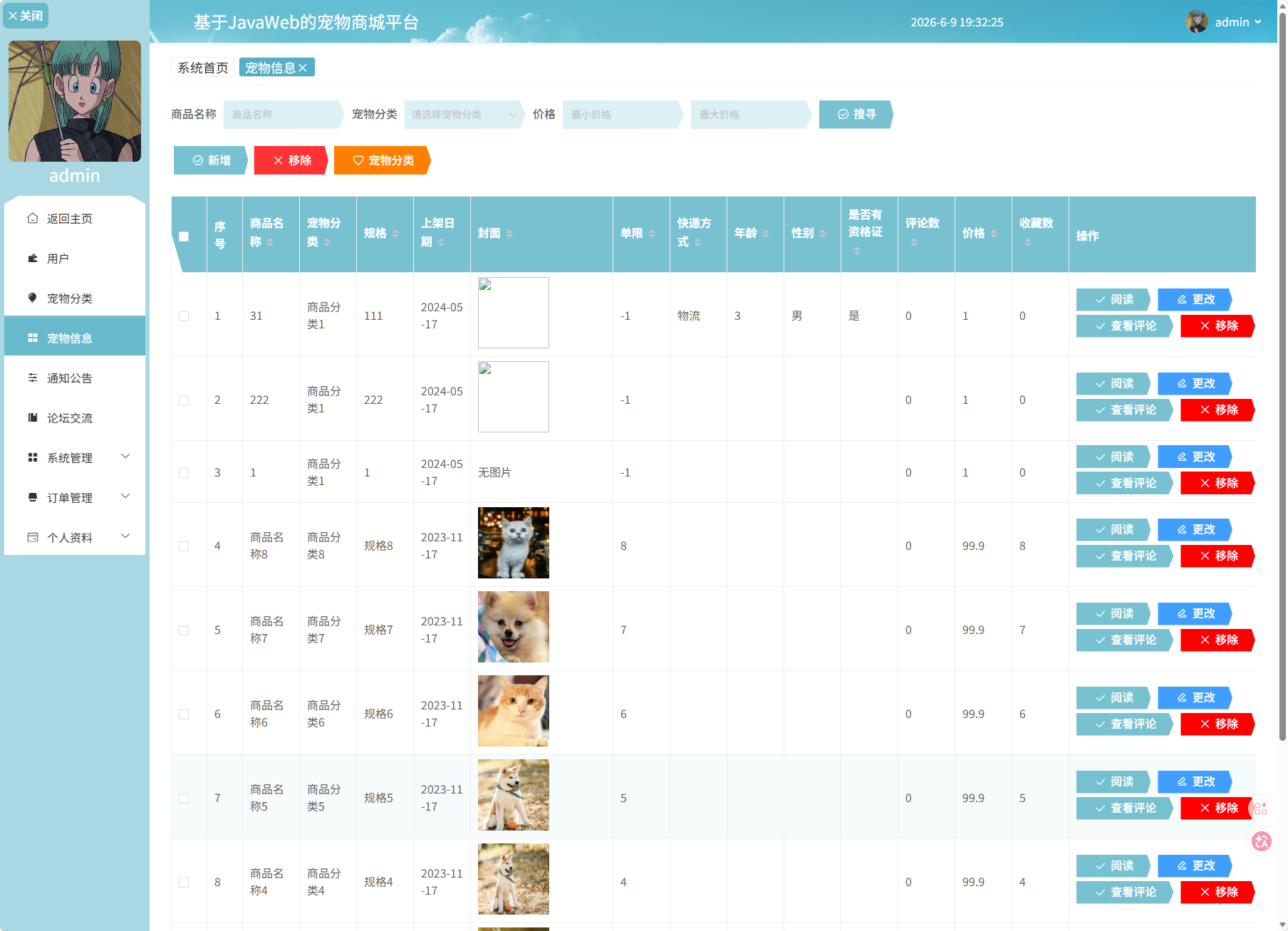This screenshot has height=931, width=1288.
Task: Click the orange 宠物分类 button
Action: [383, 160]
